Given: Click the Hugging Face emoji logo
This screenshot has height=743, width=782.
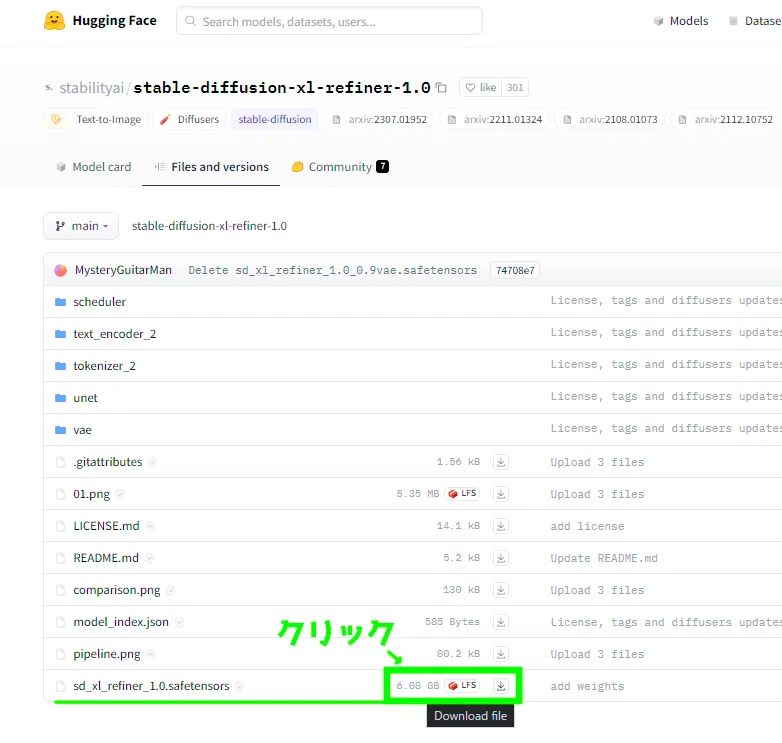Looking at the screenshot, I should tap(54, 20).
